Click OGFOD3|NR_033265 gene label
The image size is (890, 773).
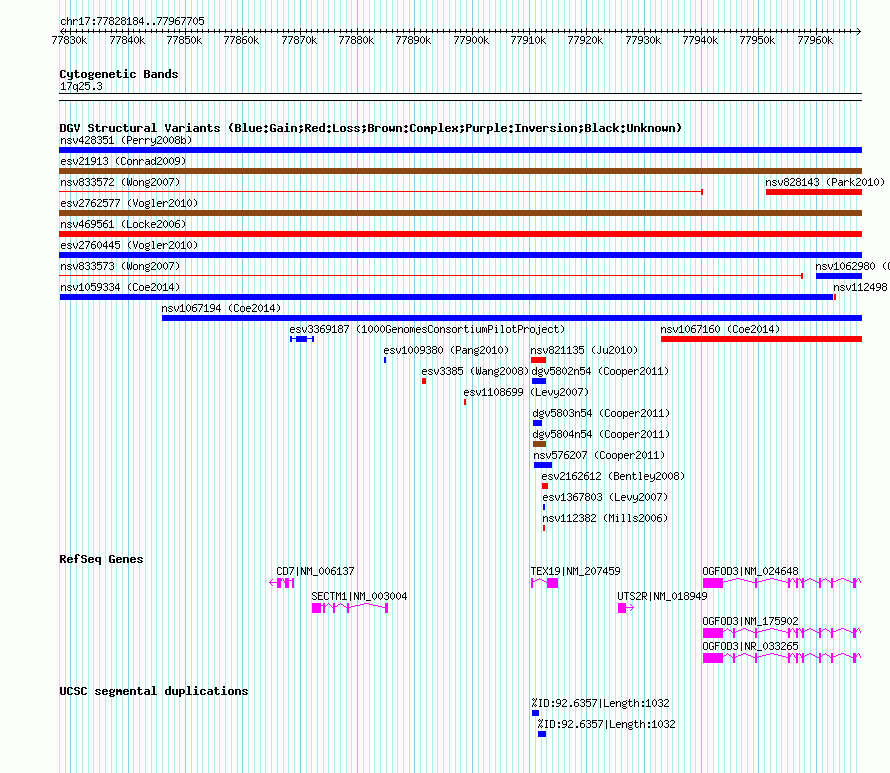pyautogui.click(x=750, y=646)
